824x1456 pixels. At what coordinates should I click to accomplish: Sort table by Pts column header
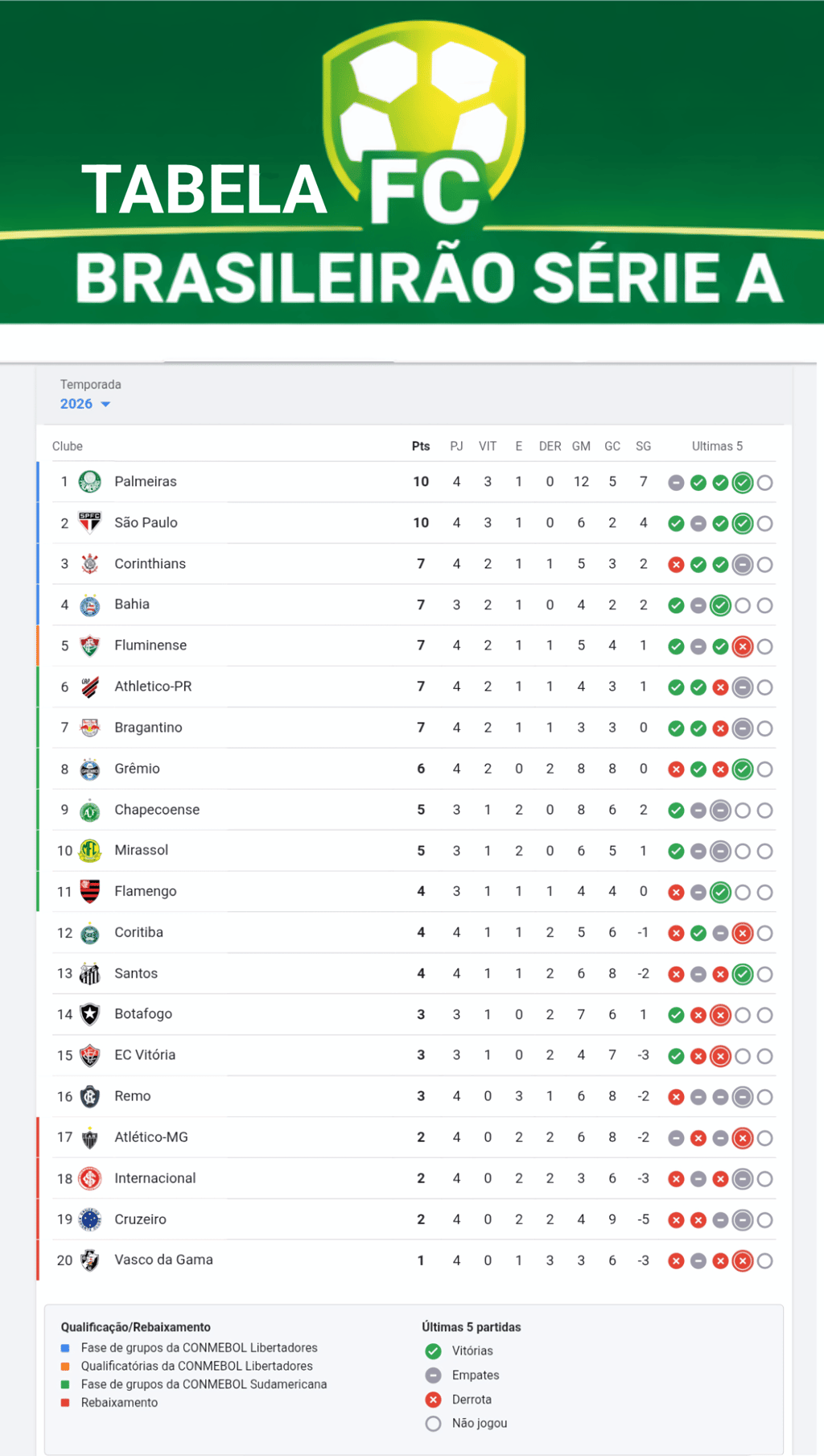click(x=420, y=446)
